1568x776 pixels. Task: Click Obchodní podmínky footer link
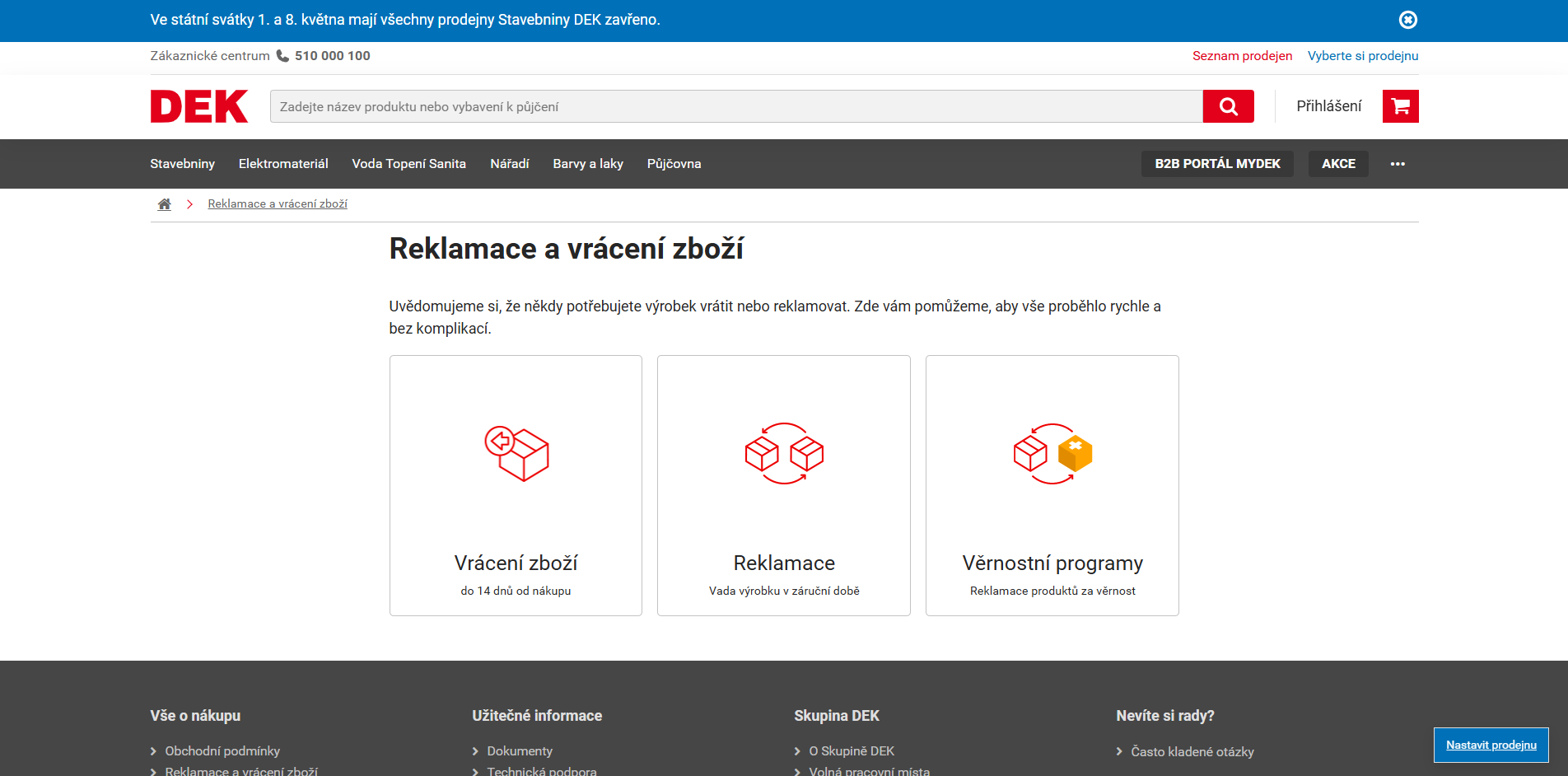pyautogui.click(x=222, y=751)
